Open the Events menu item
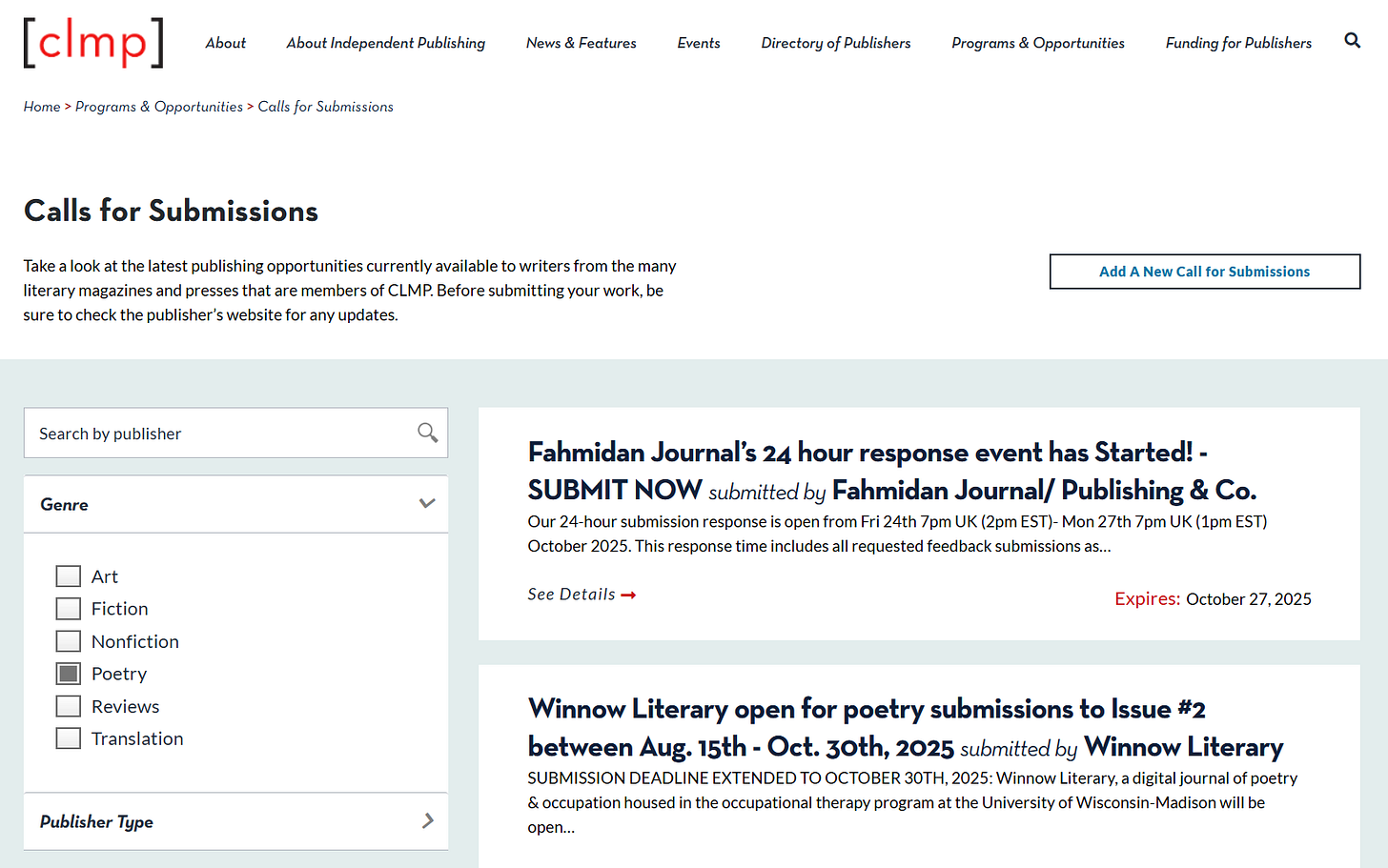 click(x=699, y=43)
